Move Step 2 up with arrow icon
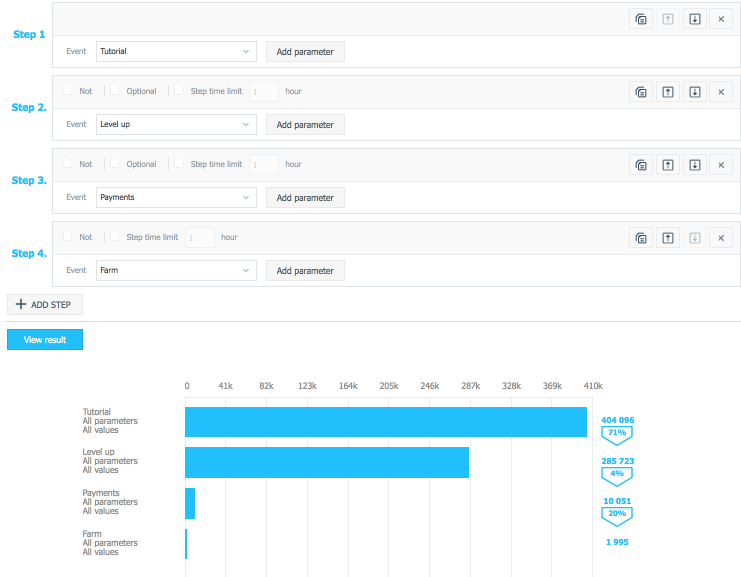The width and height of the screenshot is (741, 577). pyautogui.click(x=667, y=92)
